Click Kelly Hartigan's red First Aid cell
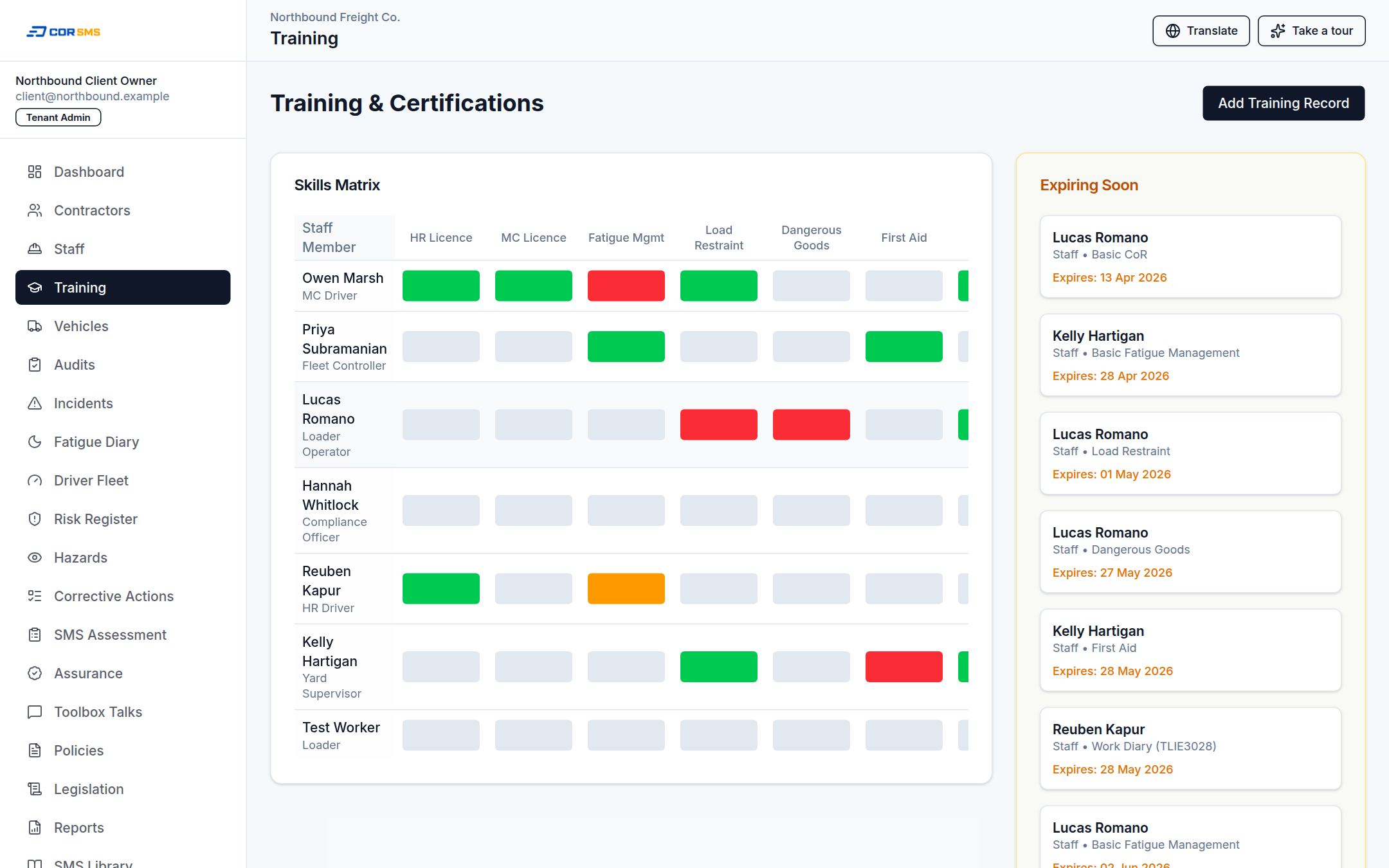Viewport: 1389px width, 868px height. pyautogui.click(x=904, y=667)
